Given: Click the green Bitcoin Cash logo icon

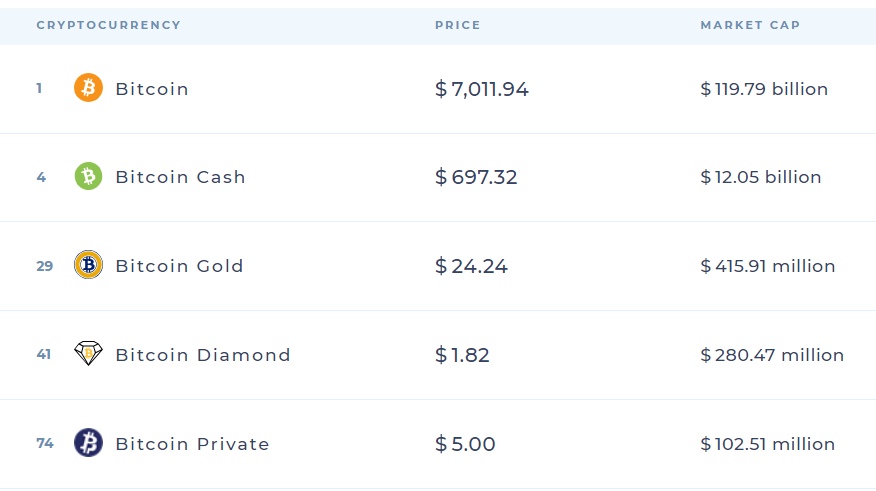Looking at the screenshot, I should [x=88, y=177].
